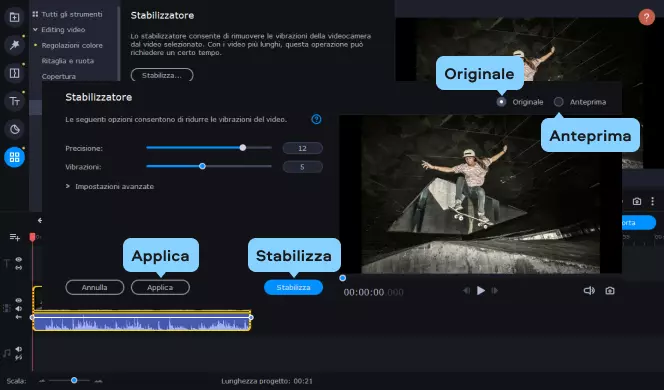The height and width of the screenshot is (390, 664).
Task: Toggle title track visibility eye
Action: [19, 259]
